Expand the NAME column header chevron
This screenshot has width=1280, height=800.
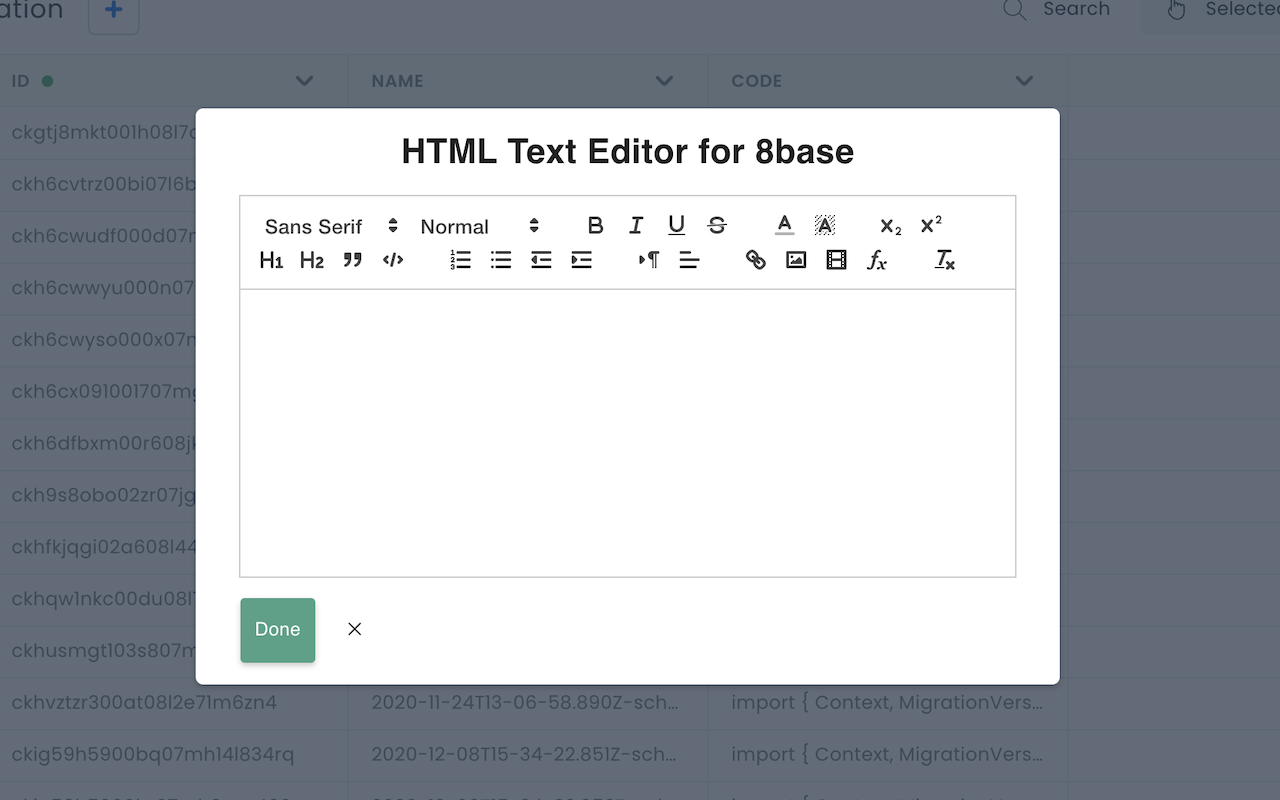(x=665, y=81)
